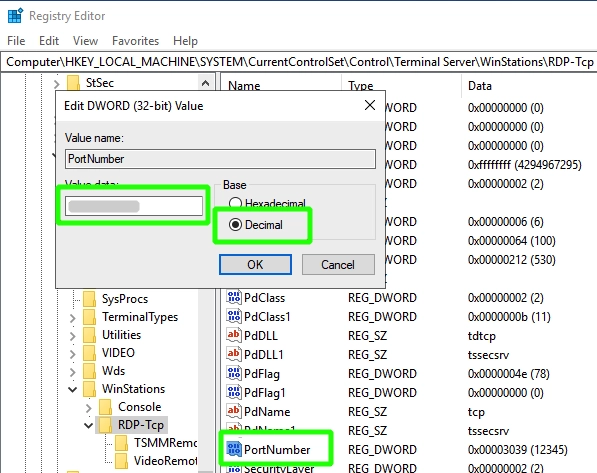
Task: Click the Console folder icon
Action: (105, 407)
